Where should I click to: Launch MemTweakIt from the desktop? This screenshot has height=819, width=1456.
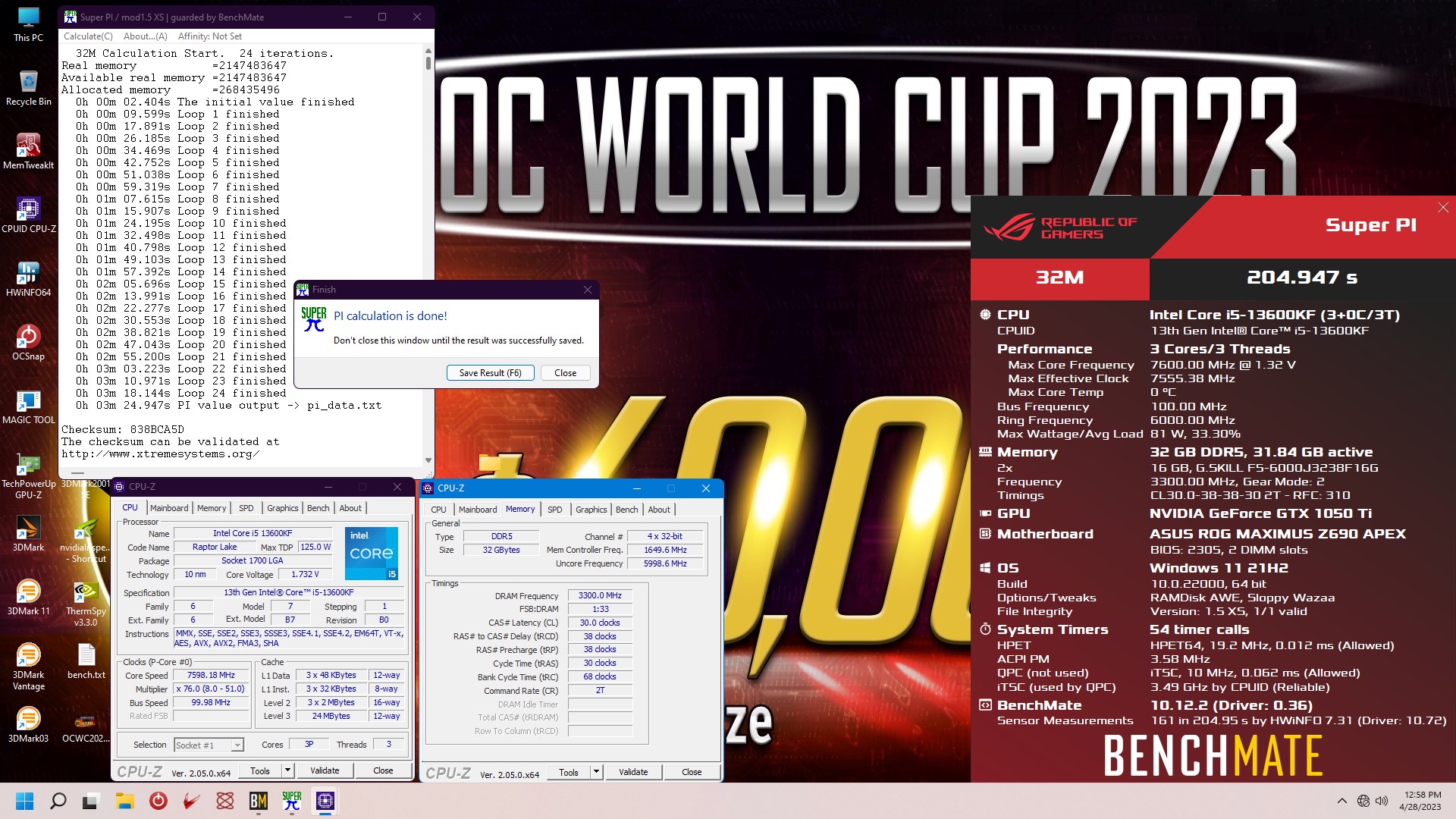coord(28,152)
